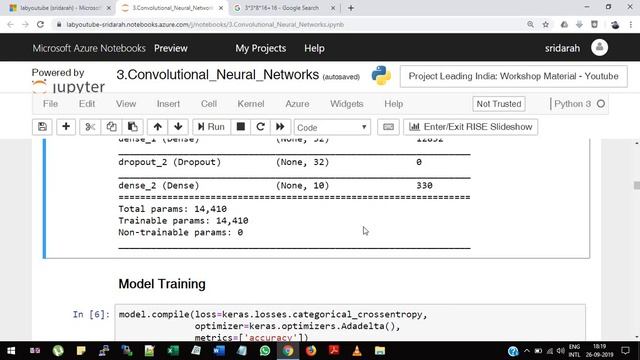
Task: Open Windows notification center icon
Action: click(625, 351)
